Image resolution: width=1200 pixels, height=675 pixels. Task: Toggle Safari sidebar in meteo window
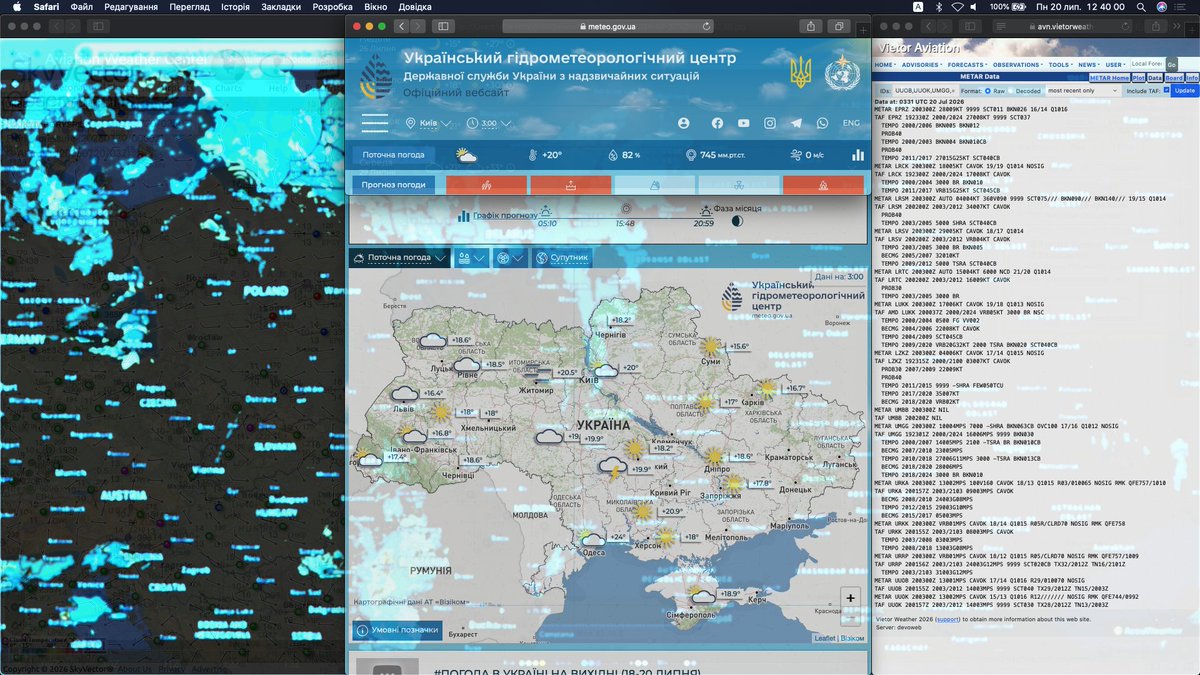(443, 26)
